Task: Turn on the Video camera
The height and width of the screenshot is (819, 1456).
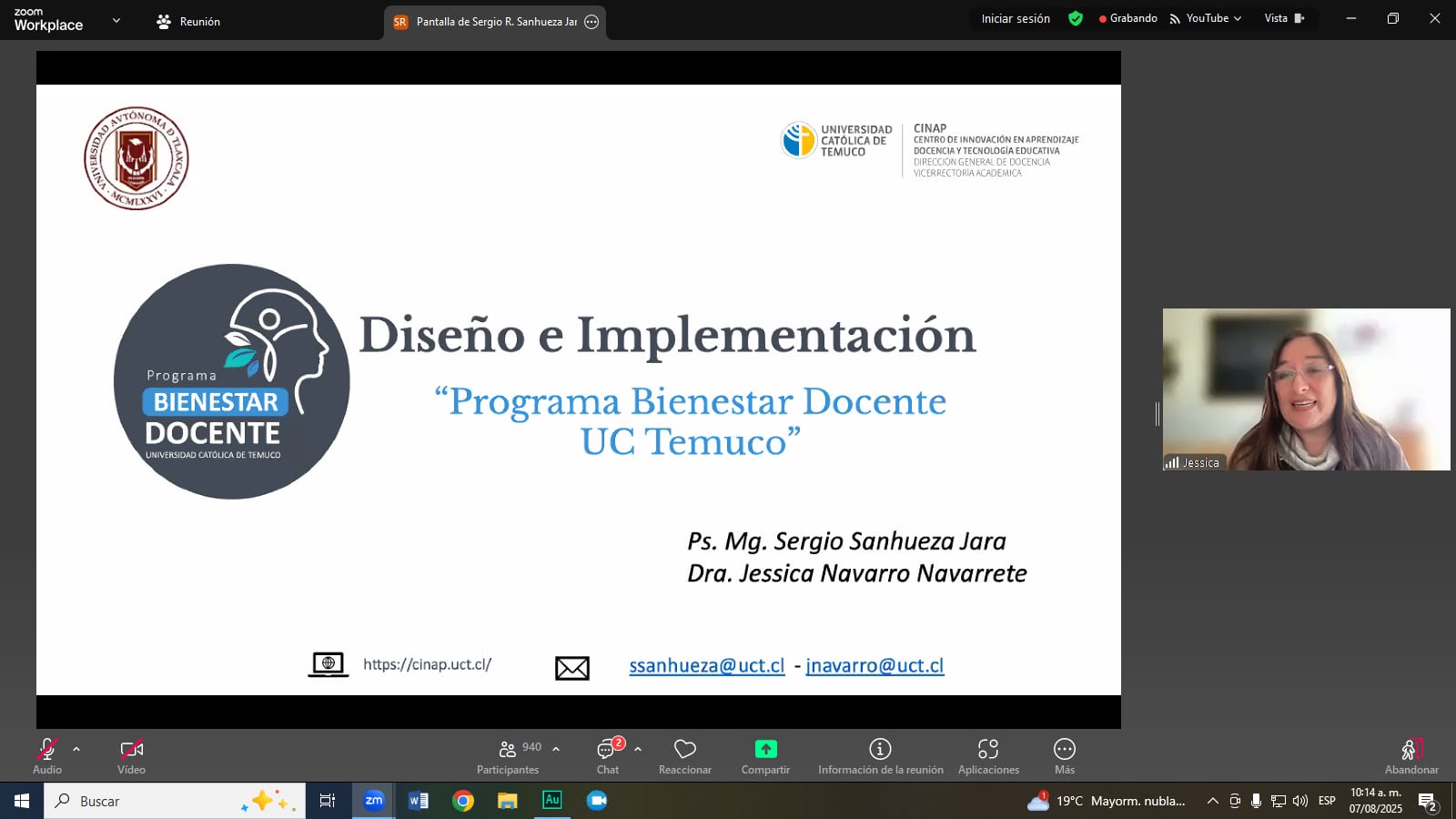Action: [x=131, y=755]
